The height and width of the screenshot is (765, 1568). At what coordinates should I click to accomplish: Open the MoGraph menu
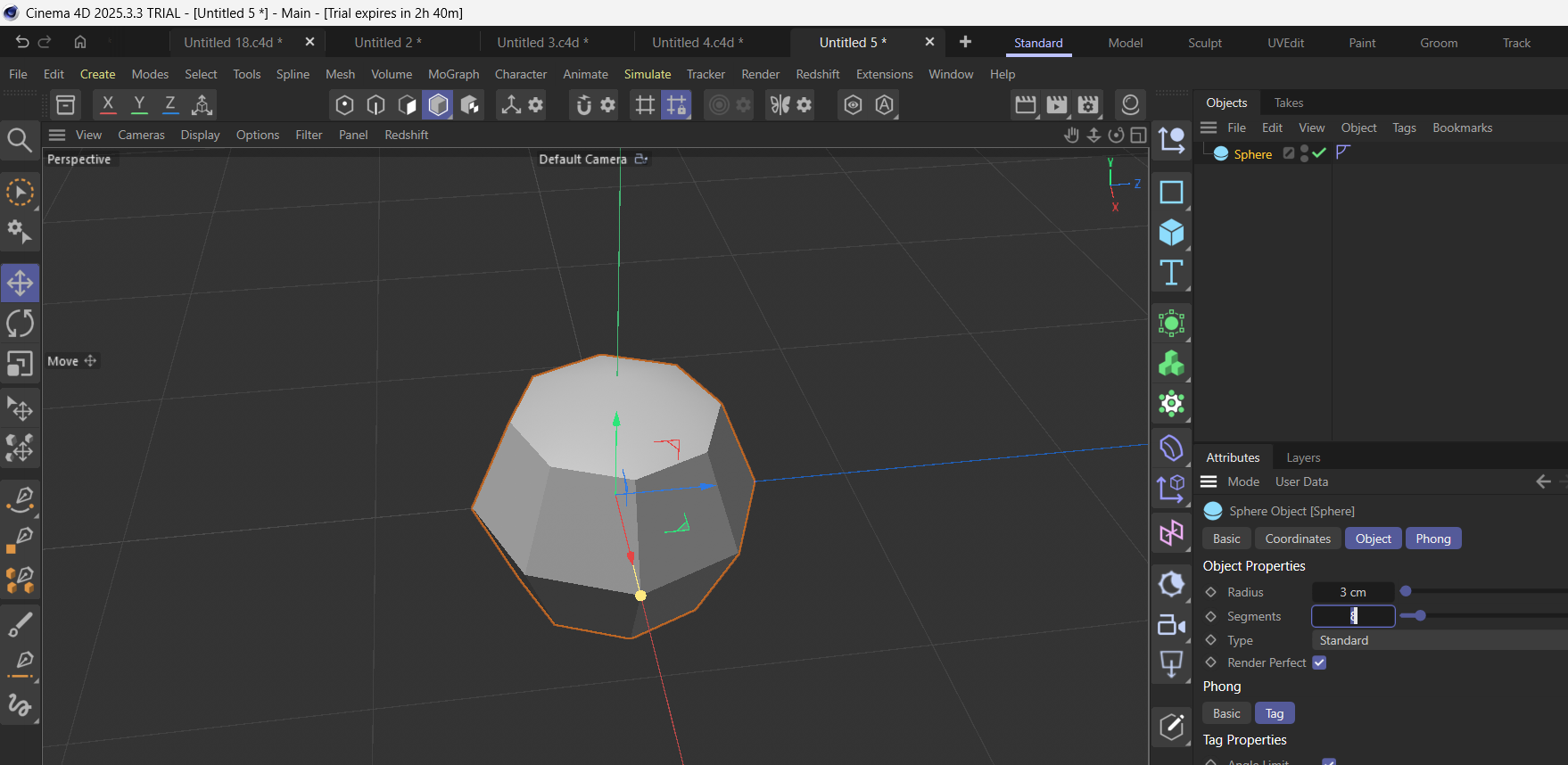pos(453,74)
